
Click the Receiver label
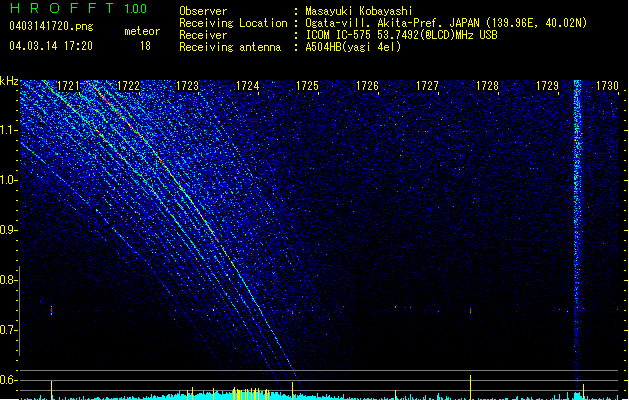[x=203, y=35]
